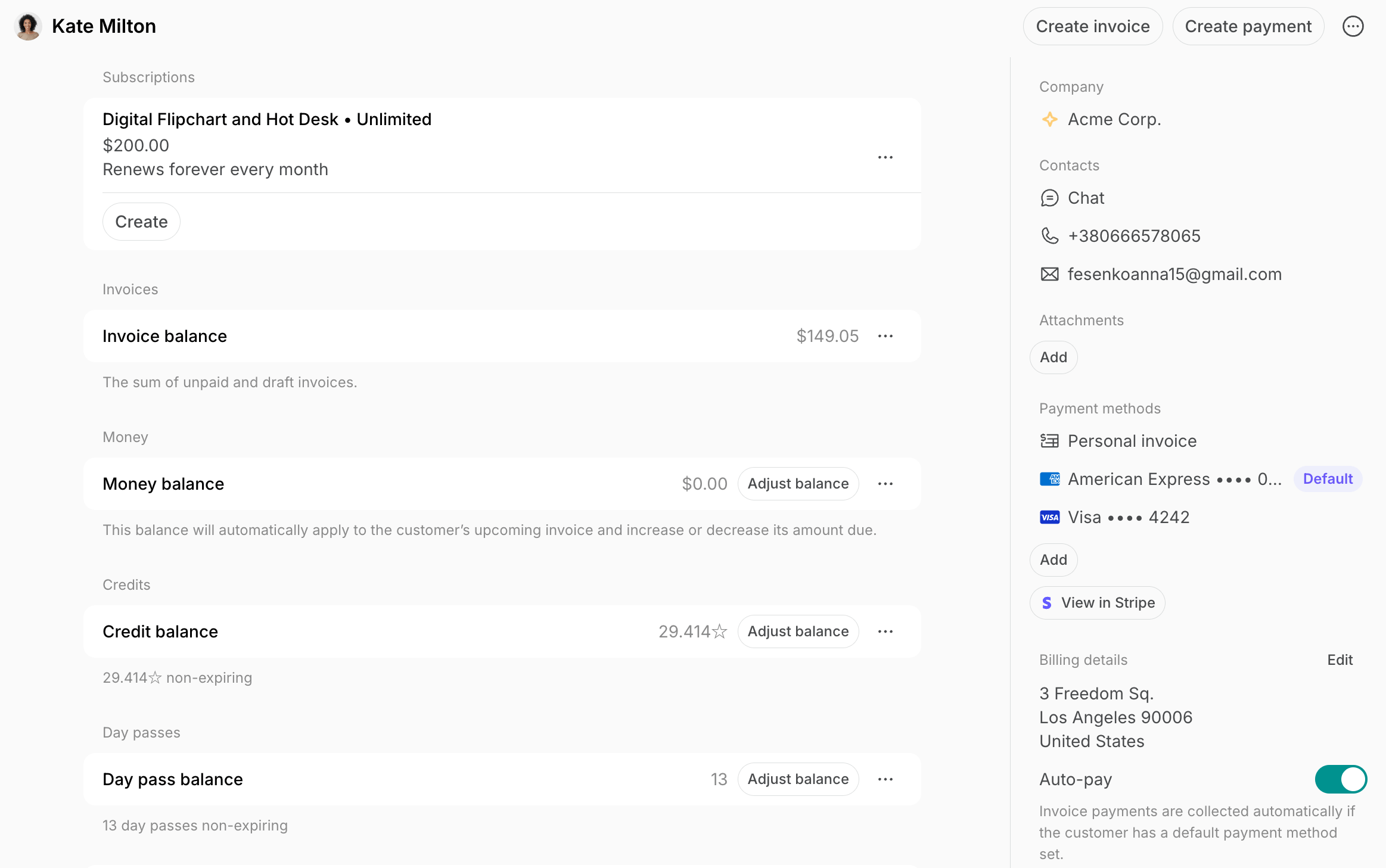Click Kate Milton's avatar picture
This screenshot has width=1386, height=868.
[27, 26]
